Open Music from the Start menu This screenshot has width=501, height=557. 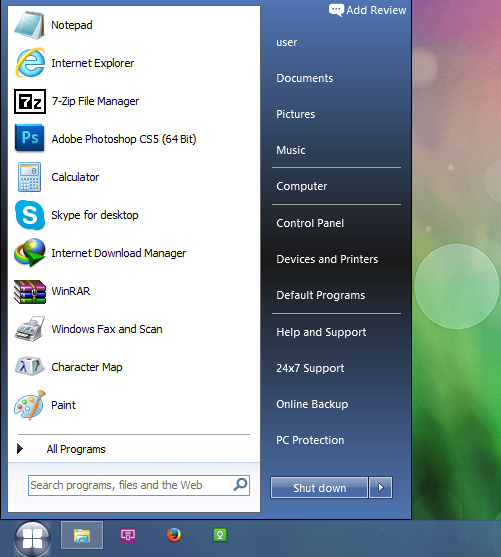291,150
